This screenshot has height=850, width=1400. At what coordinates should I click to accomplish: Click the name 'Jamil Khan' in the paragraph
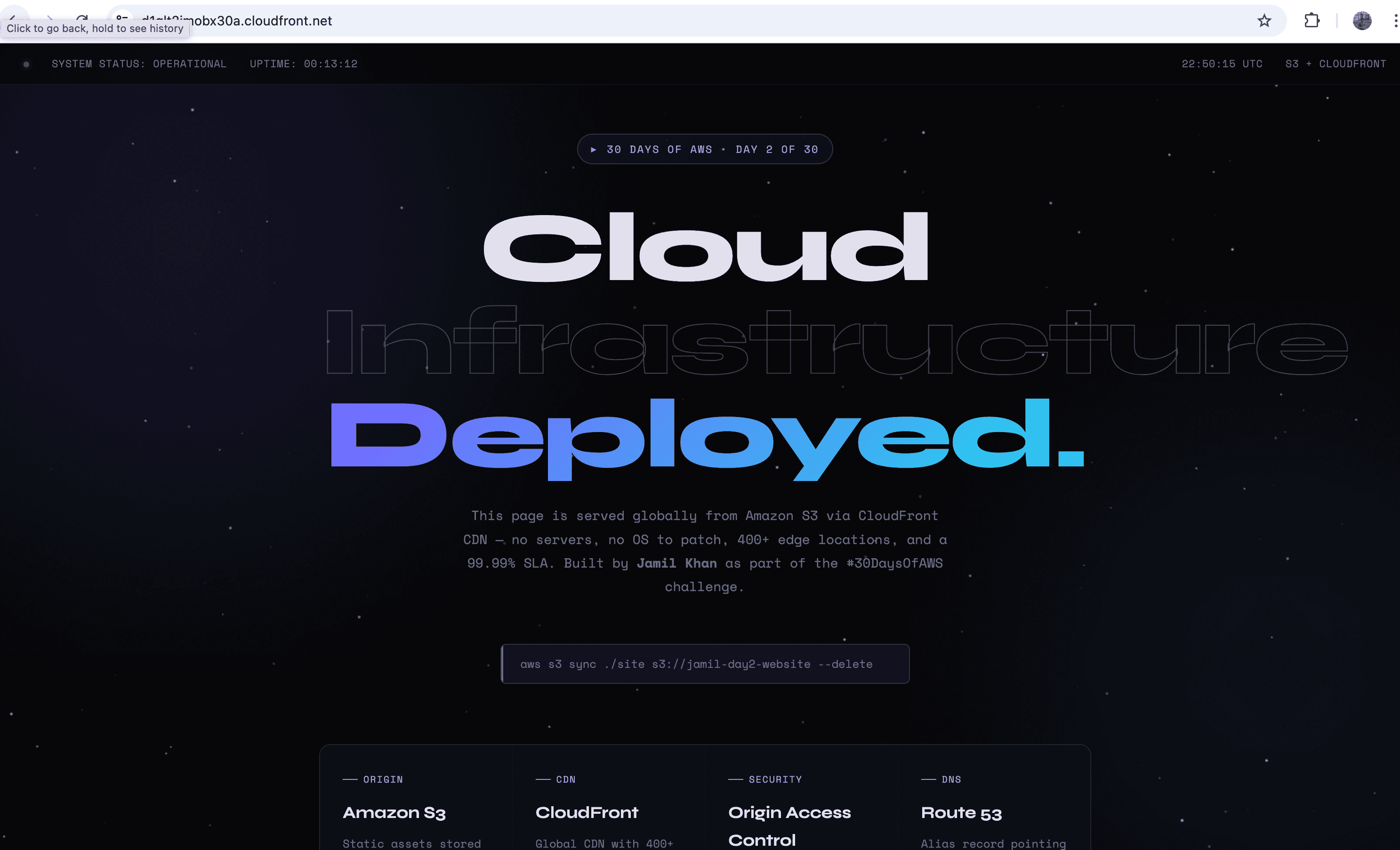tap(676, 563)
